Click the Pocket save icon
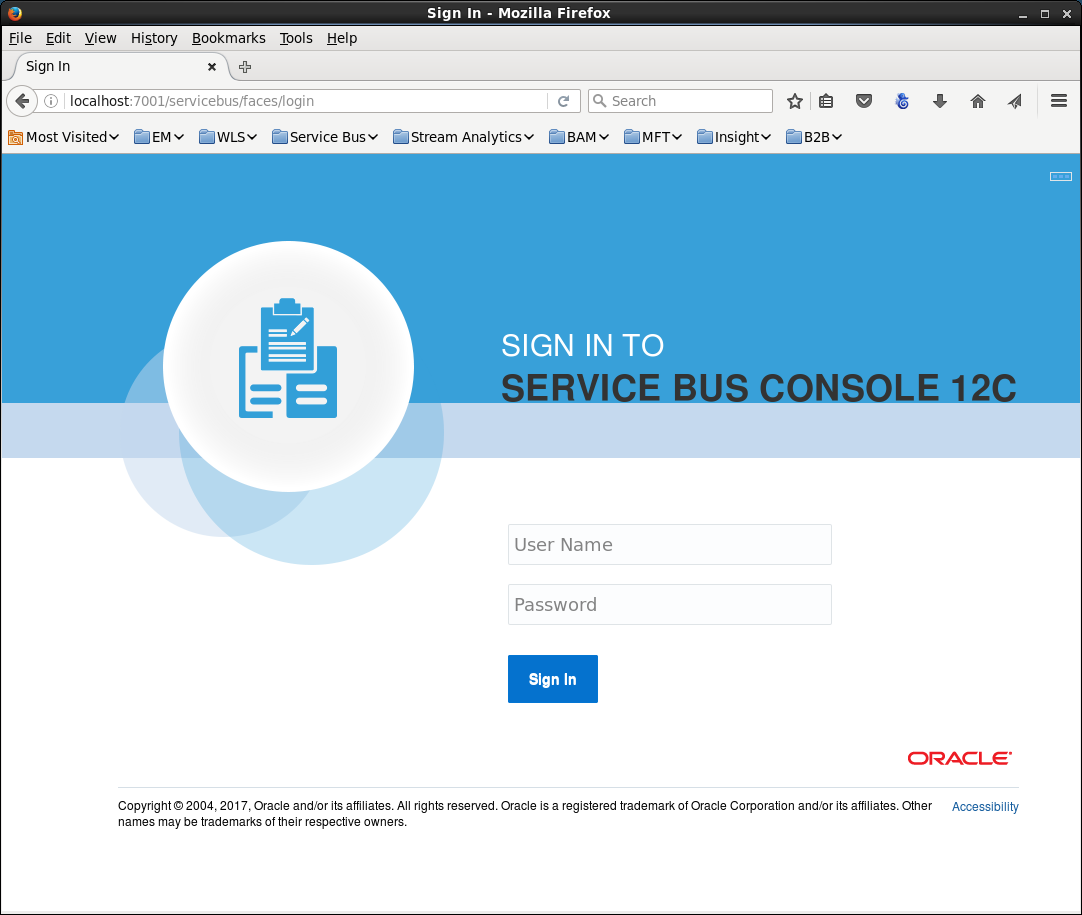This screenshot has height=915, width=1082. pyautogui.click(x=864, y=101)
